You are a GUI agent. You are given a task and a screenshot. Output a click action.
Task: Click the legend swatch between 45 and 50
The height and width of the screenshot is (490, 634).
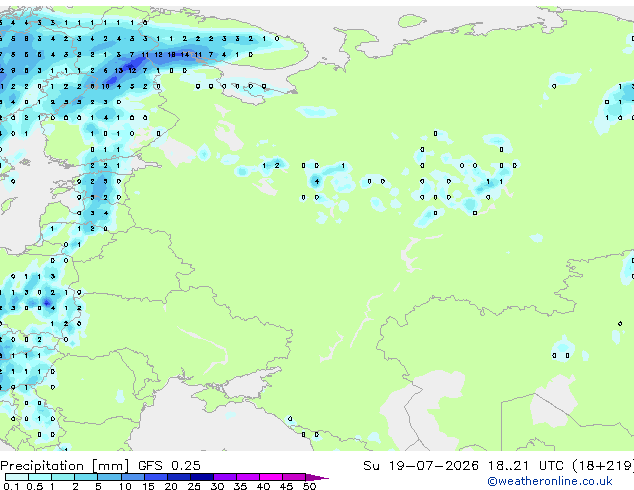click(294, 477)
